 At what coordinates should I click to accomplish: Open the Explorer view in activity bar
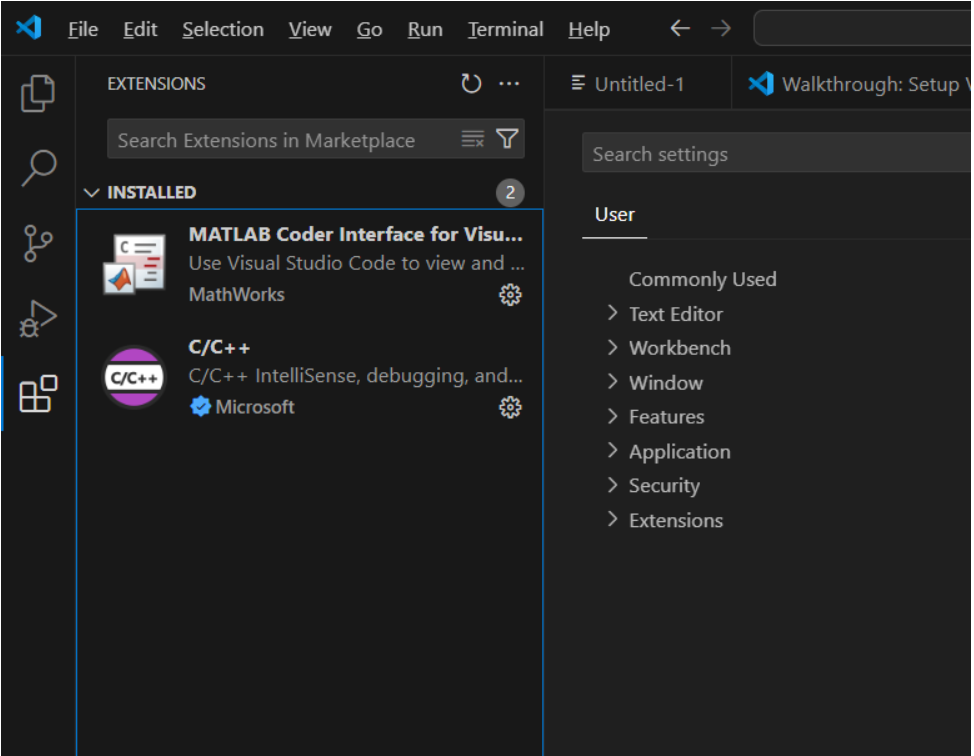tap(38, 93)
